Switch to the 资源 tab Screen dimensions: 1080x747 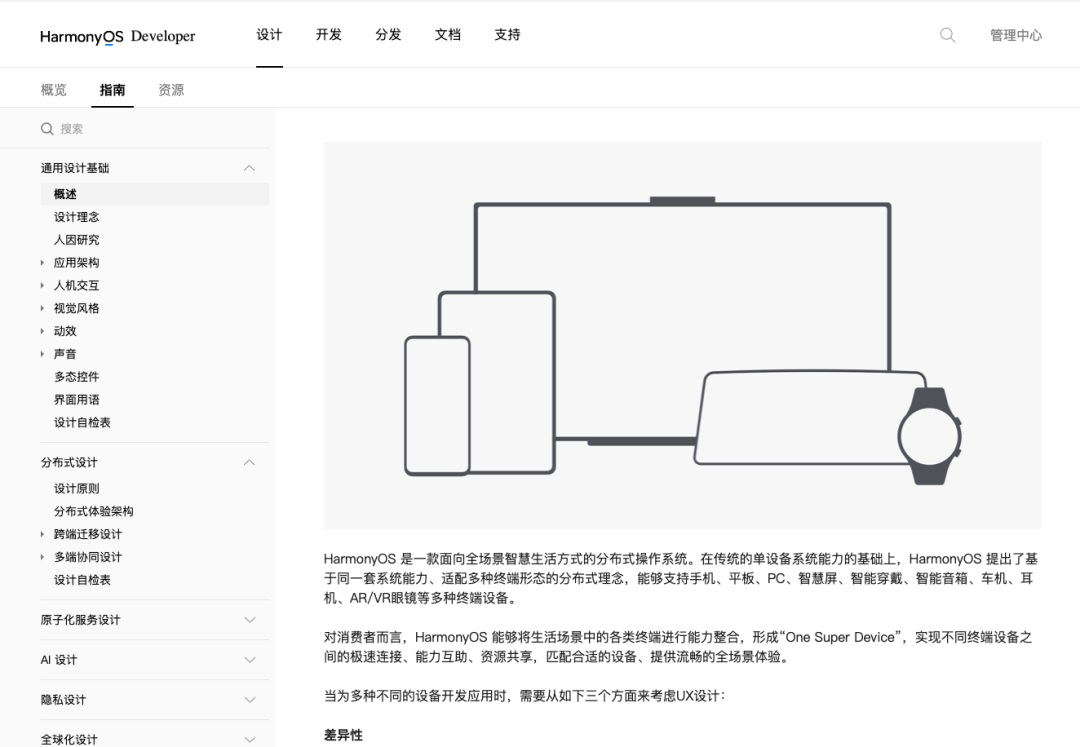(x=171, y=90)
